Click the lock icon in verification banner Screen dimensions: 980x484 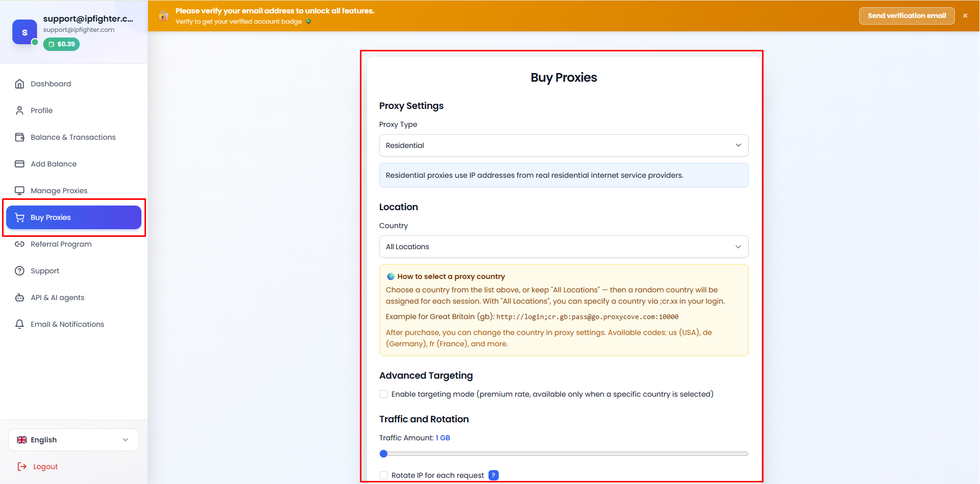(163, 16)
